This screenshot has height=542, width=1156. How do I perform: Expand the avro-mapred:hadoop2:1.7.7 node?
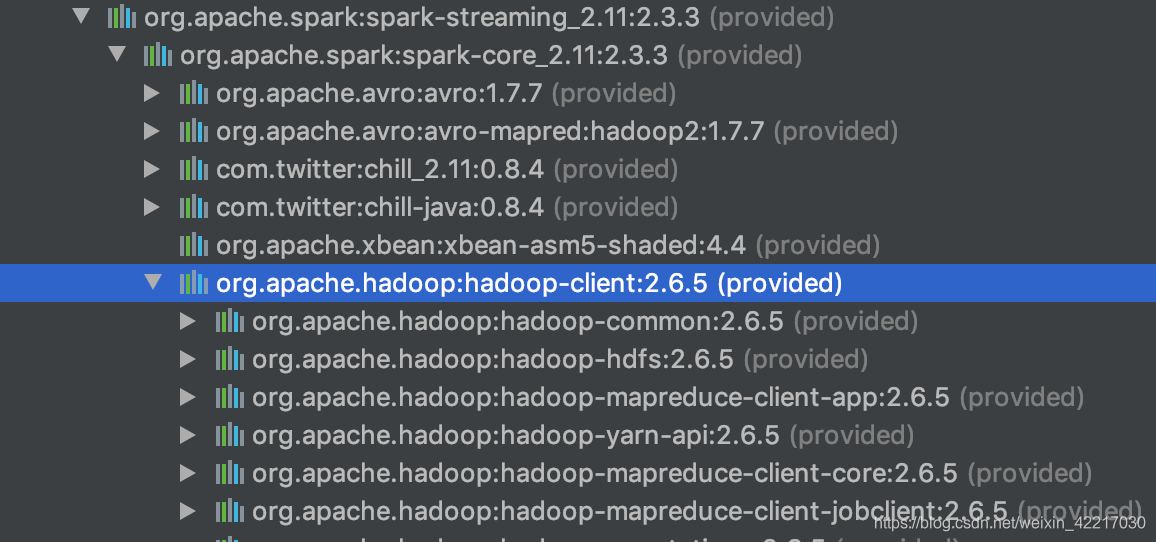(152, 131)
